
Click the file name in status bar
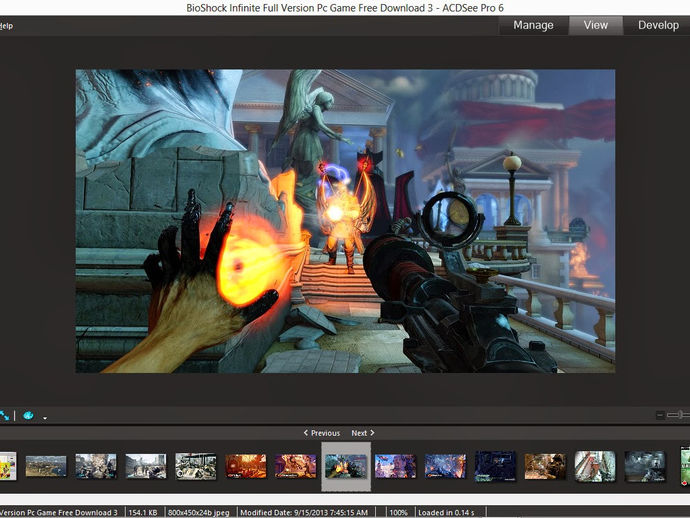(x=59, y=512)
